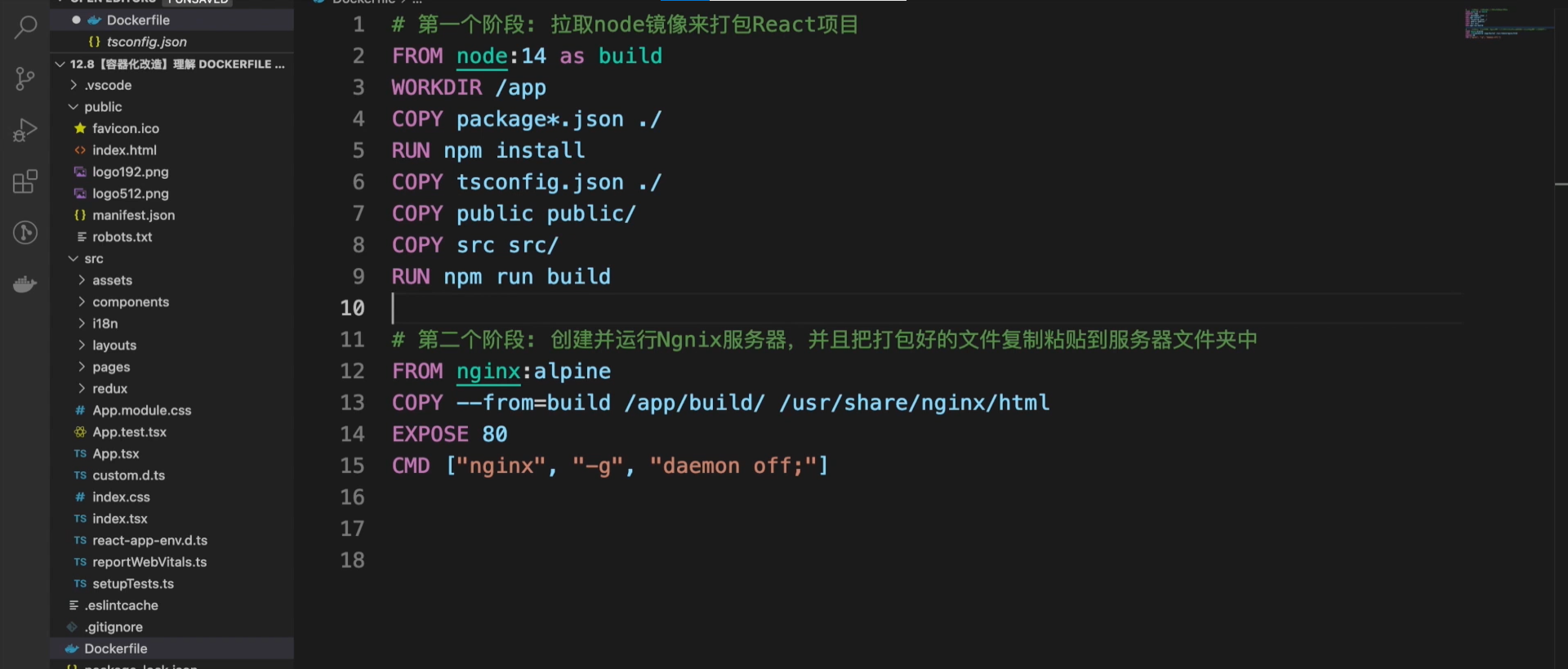
Task: Open App.tsx in the explorer
Action: click(x=115, y=453)
